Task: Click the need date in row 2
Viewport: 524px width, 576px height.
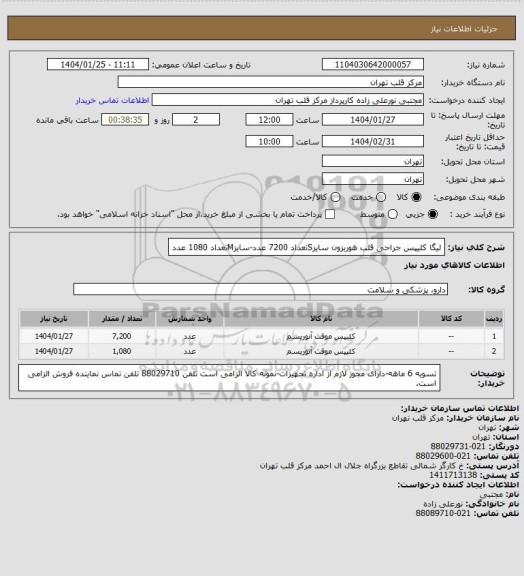Action: 54,351
